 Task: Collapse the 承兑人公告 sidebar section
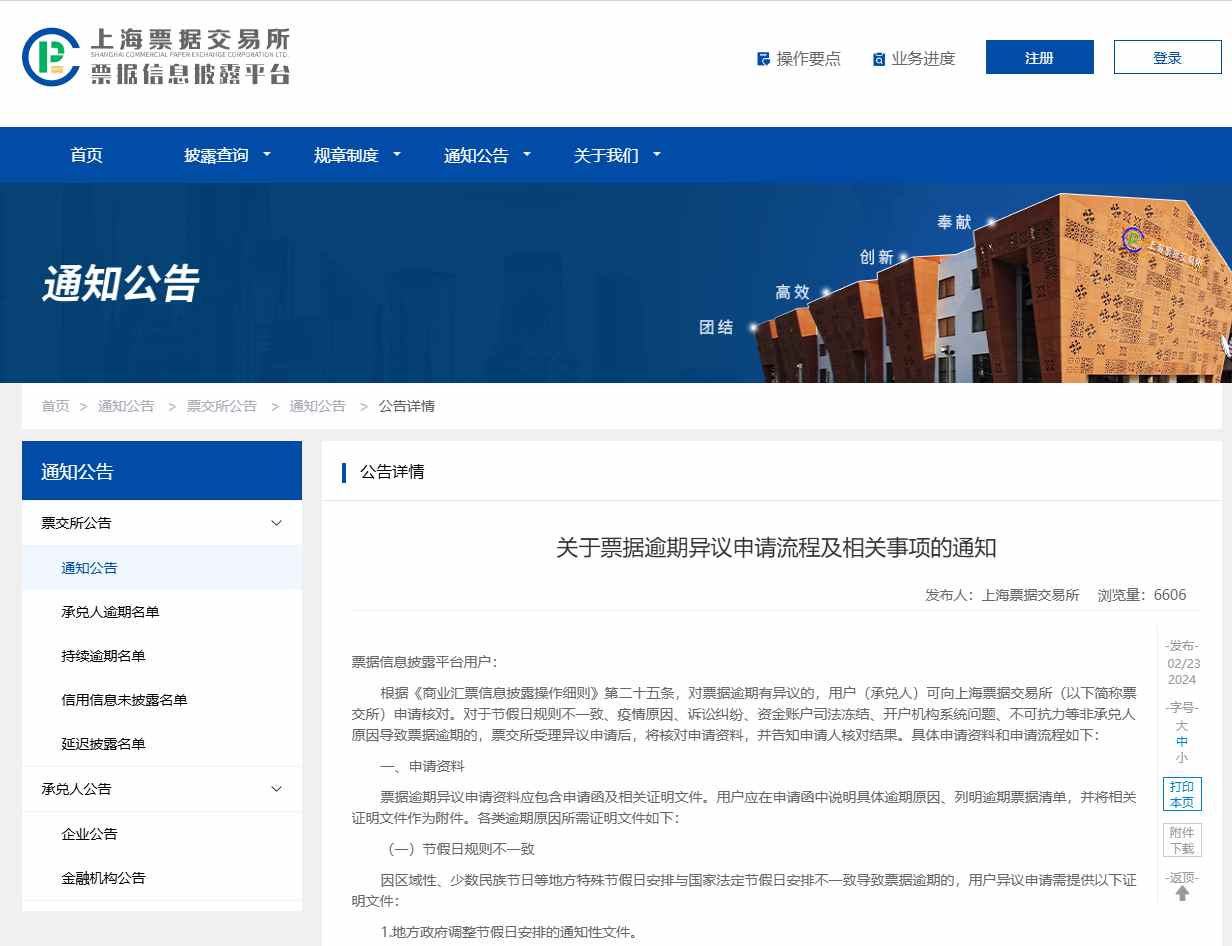(276, 789)
